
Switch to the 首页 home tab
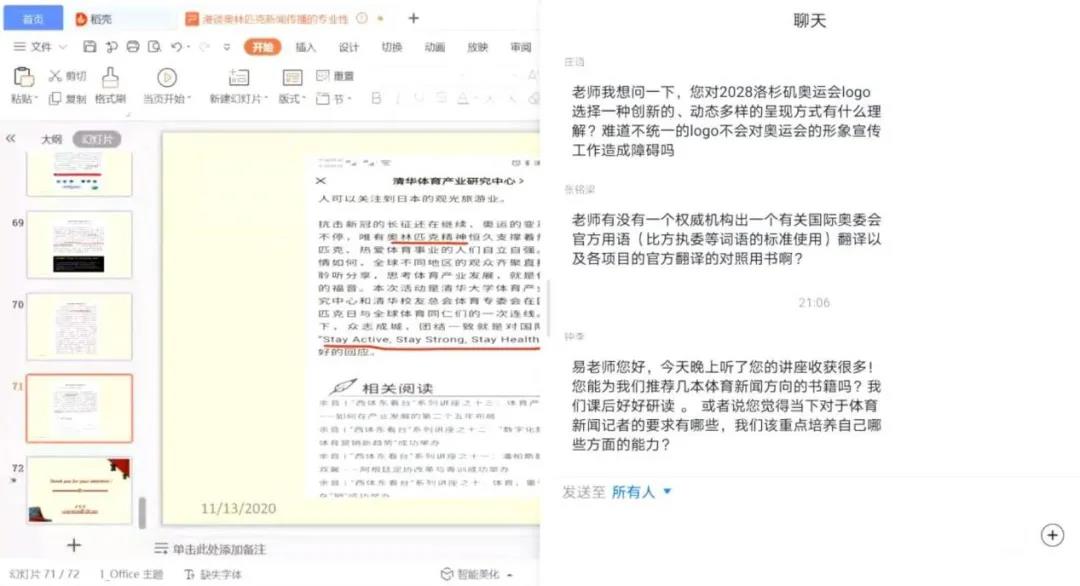pyautogui.click(x=33, y=19)
